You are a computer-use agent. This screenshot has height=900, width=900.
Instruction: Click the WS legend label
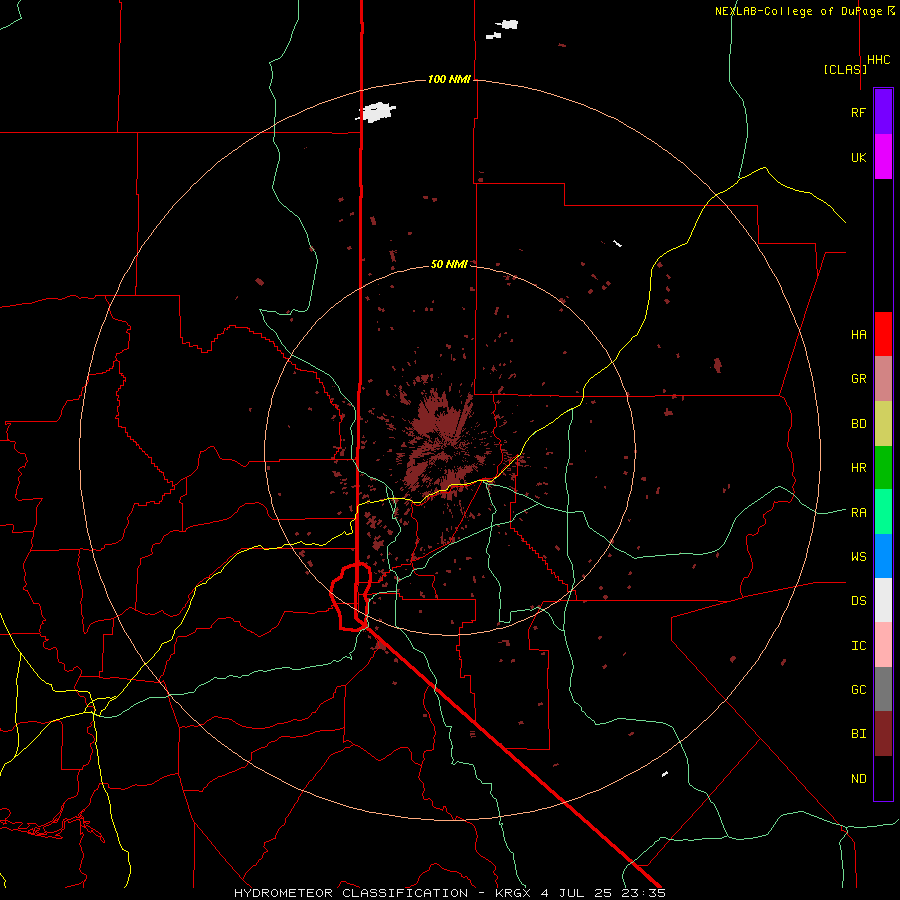[x=858, y=556]
